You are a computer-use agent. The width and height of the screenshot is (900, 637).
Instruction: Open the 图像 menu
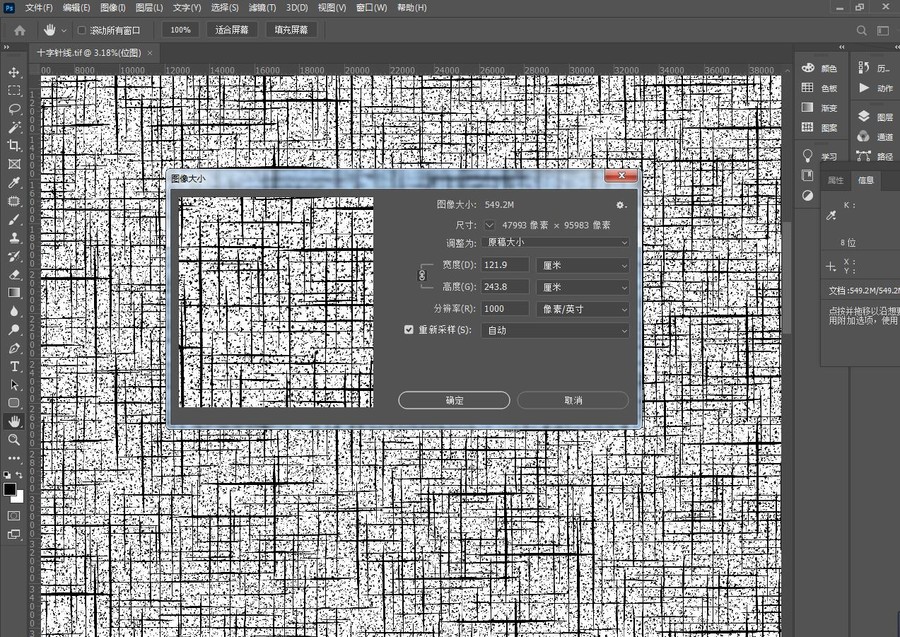[112, 7]
